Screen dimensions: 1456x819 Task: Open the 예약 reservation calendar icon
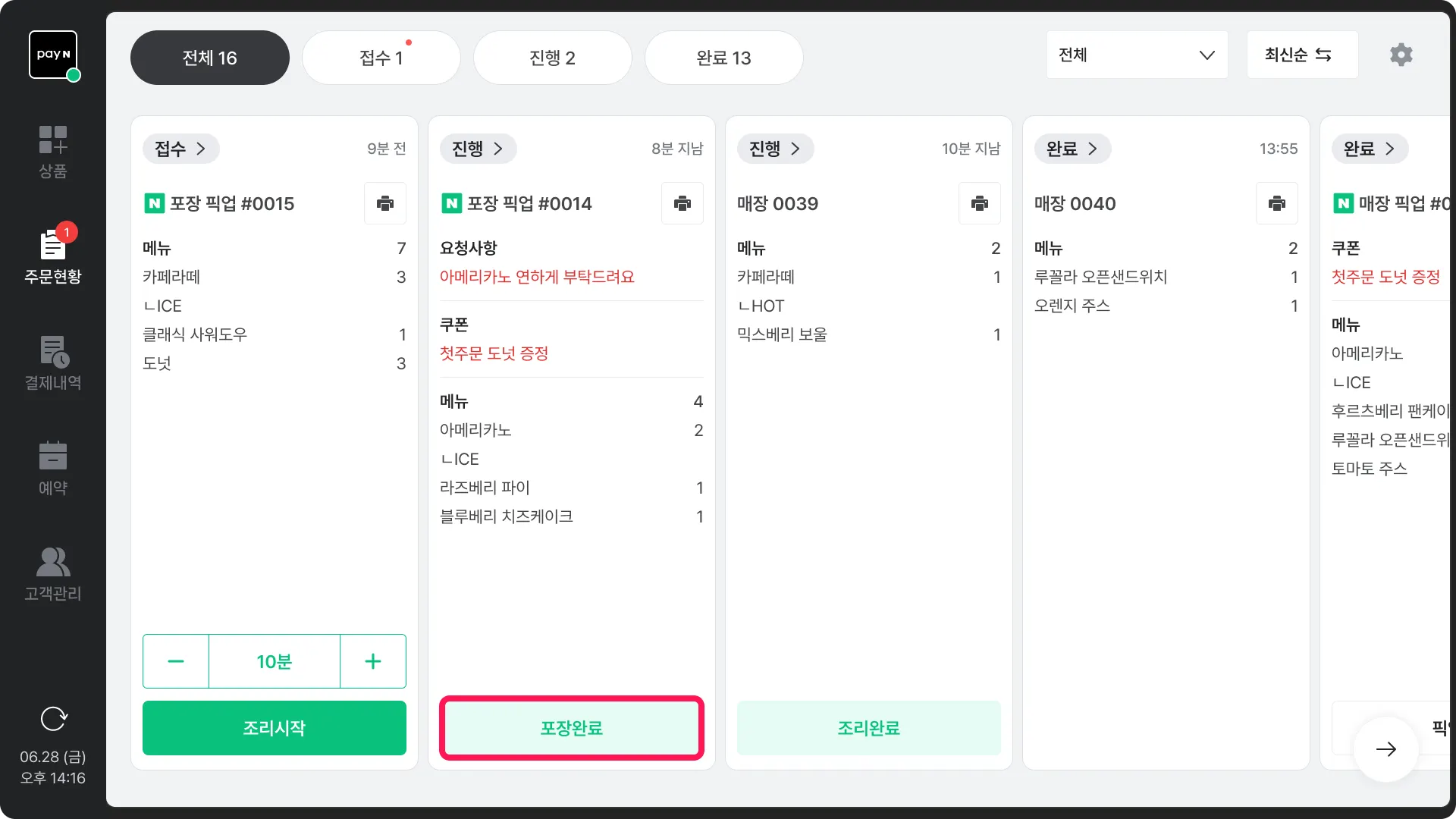52,468
